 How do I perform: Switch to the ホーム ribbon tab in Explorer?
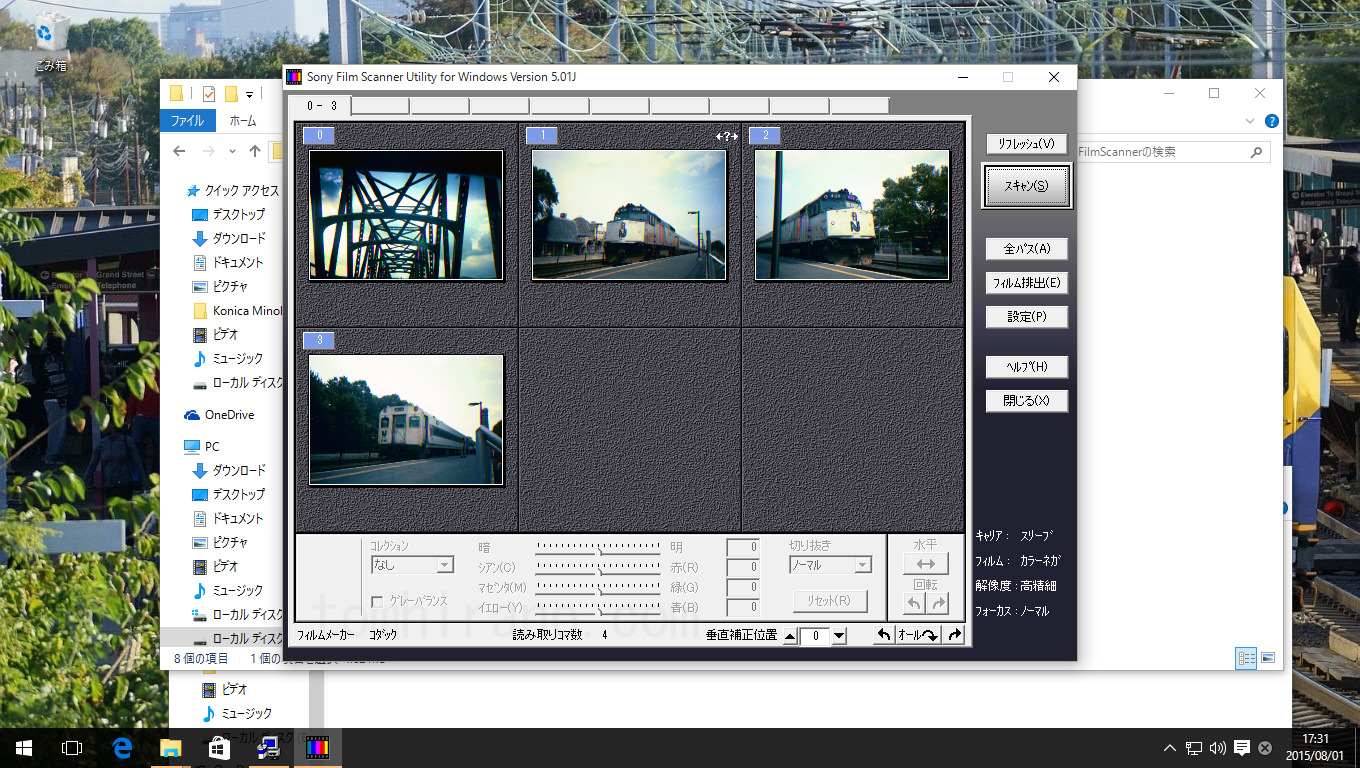[242, 121]
